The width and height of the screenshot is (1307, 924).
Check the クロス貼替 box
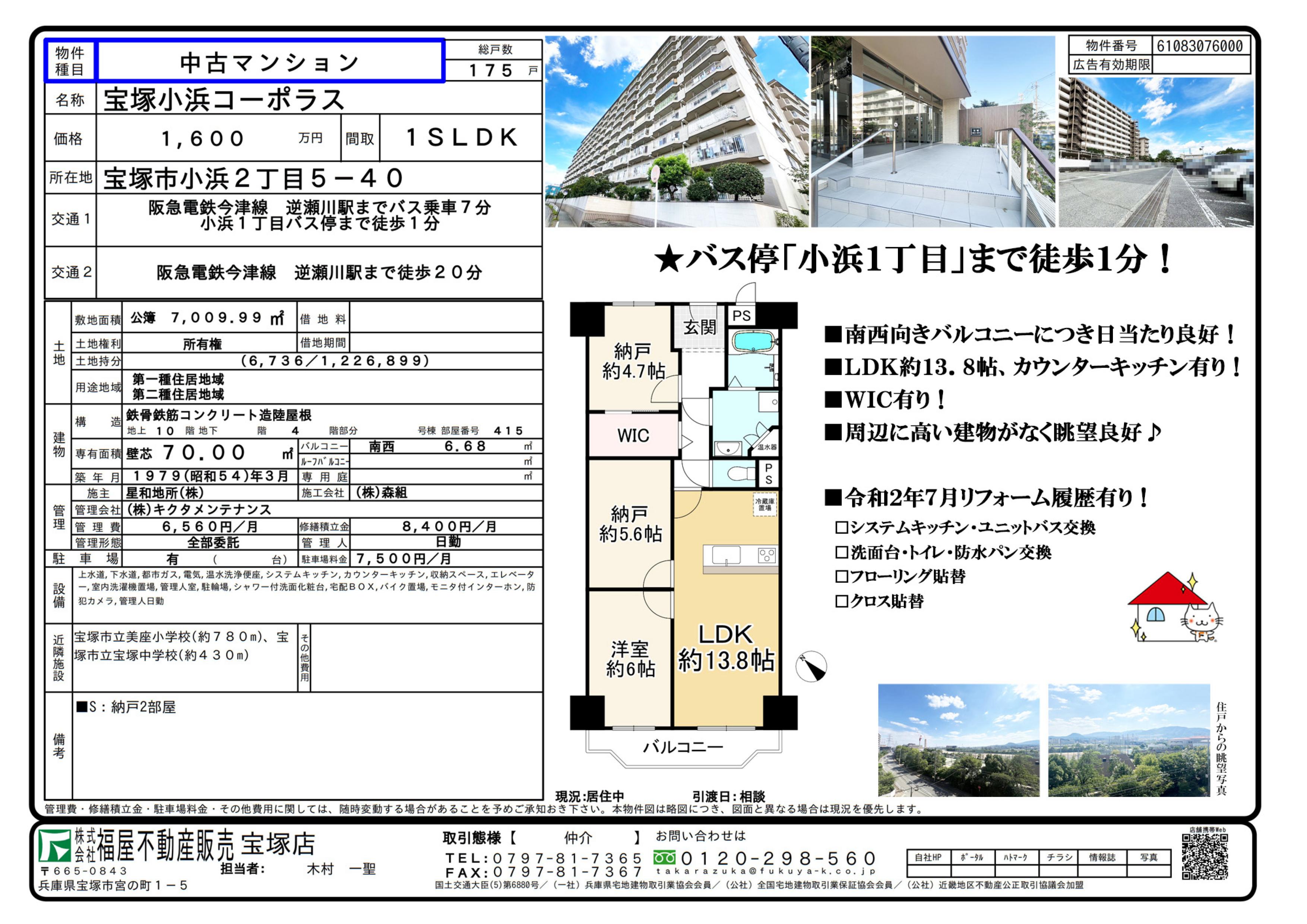tap(841, 601)
